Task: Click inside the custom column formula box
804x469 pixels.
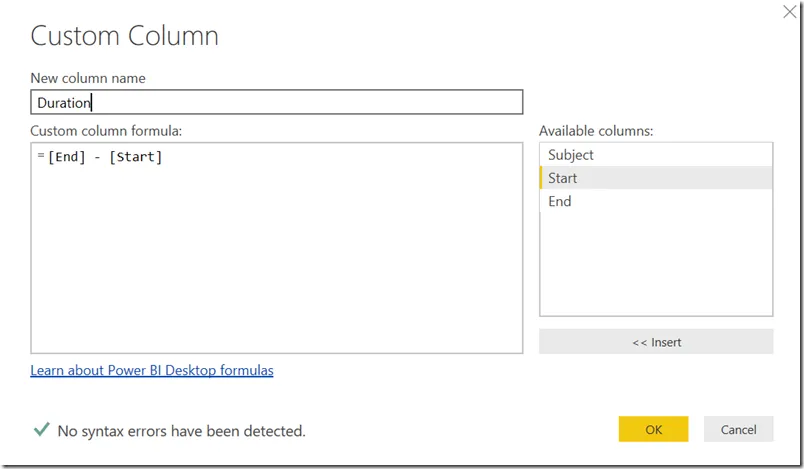Action: 276,260
